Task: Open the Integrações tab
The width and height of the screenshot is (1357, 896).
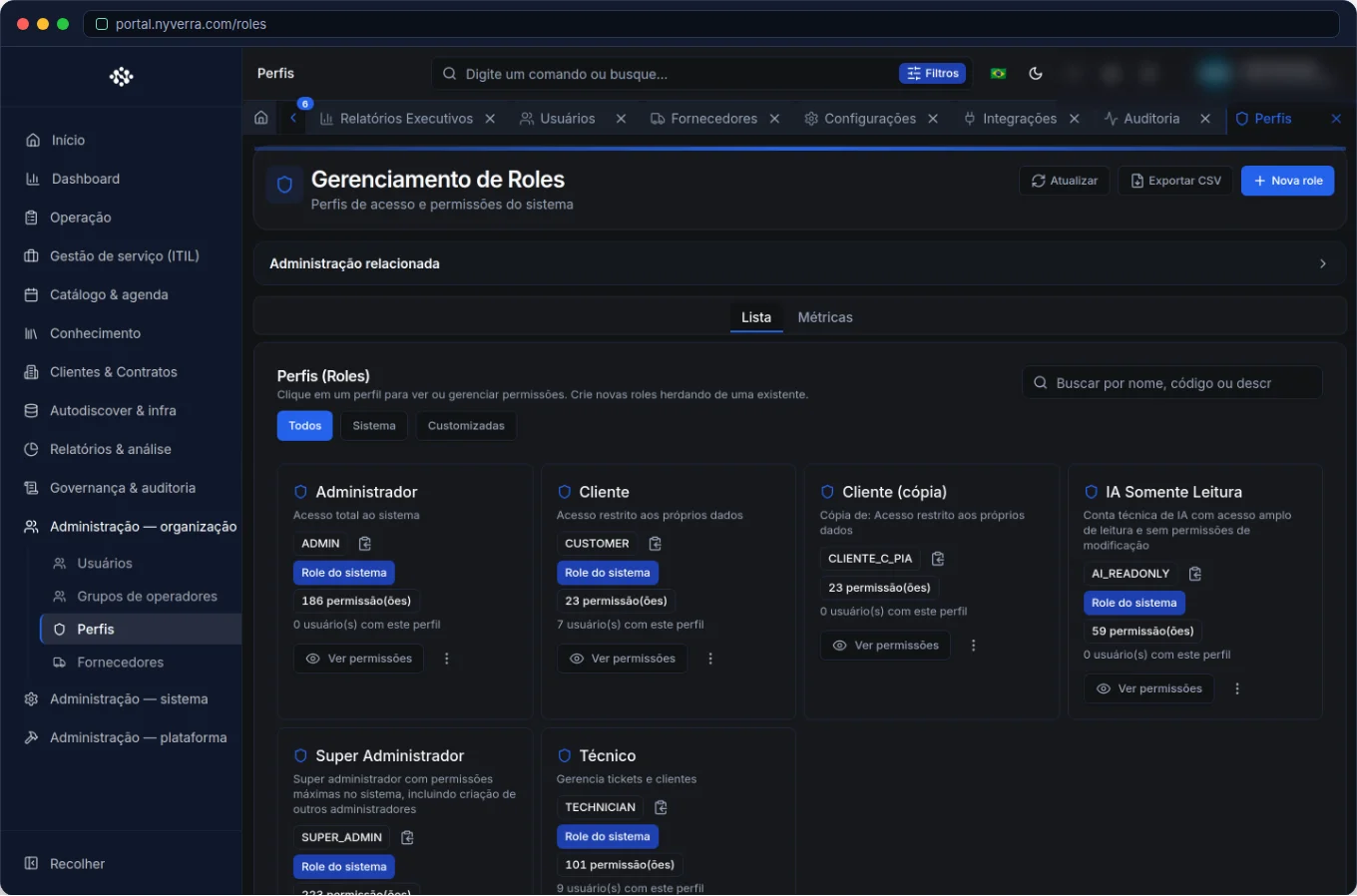Action: (x=1010, y=119)
